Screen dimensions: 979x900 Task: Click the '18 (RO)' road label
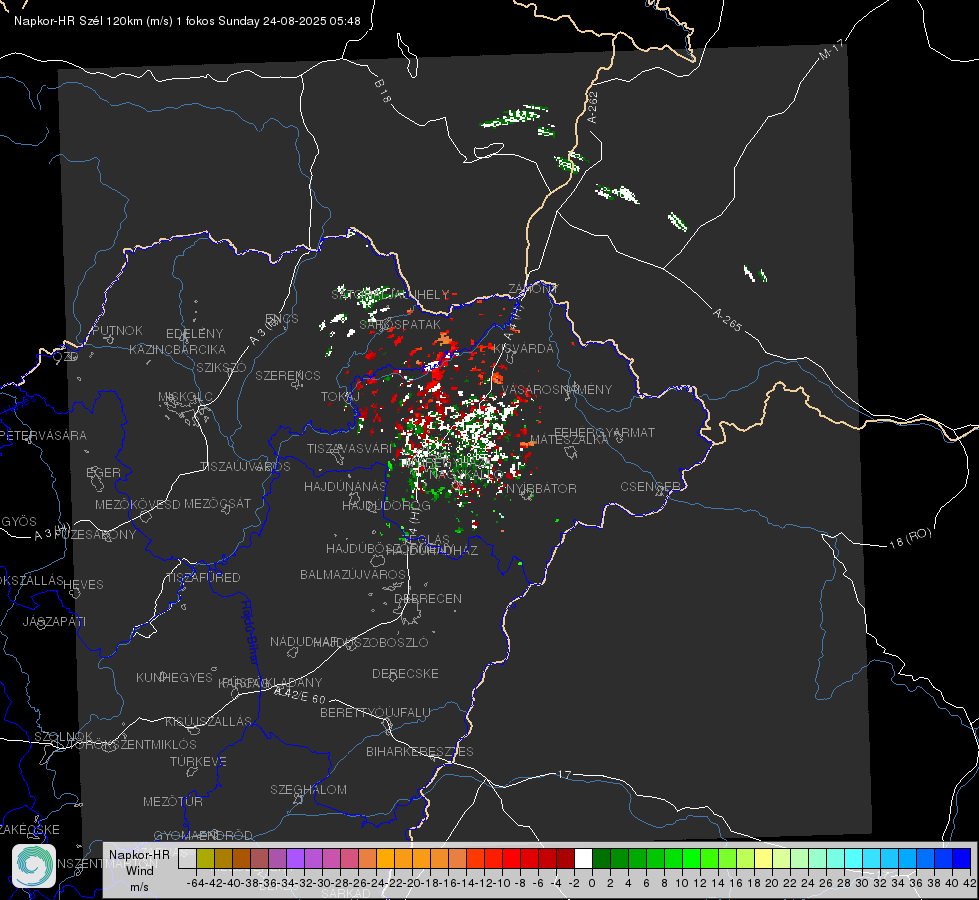[910, 538]
